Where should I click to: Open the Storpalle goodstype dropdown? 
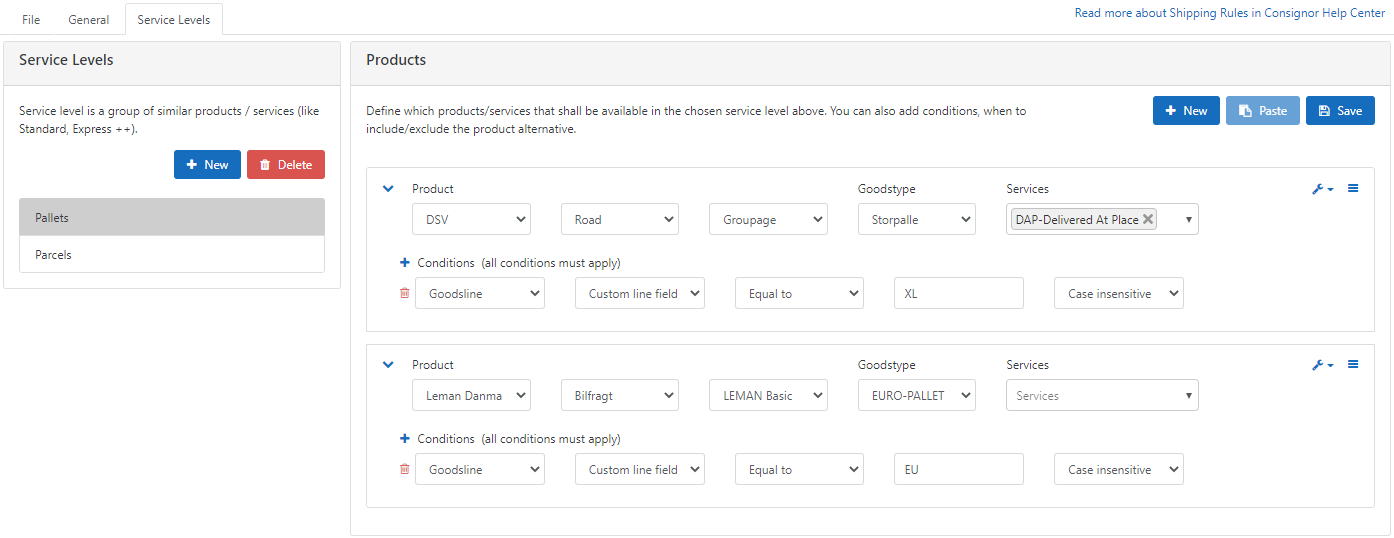tap(916, 220)
